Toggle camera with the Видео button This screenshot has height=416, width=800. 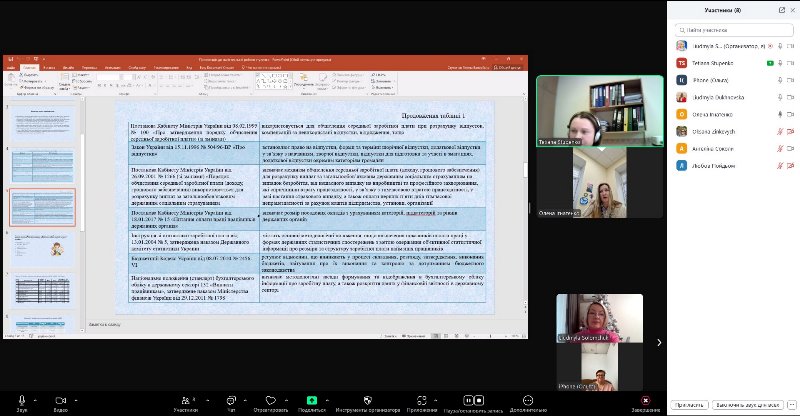(x=61, y=401)
